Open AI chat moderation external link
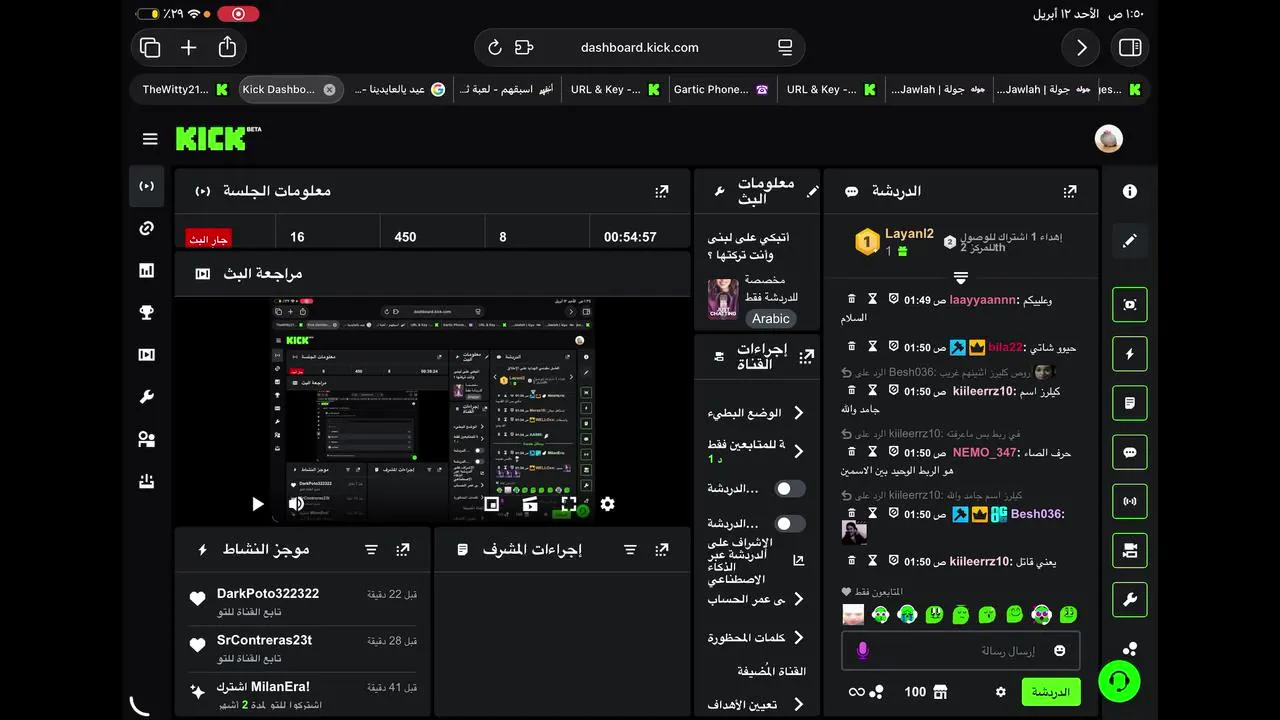This screenshot has width=1280, height=720. (x=798, y=561)
